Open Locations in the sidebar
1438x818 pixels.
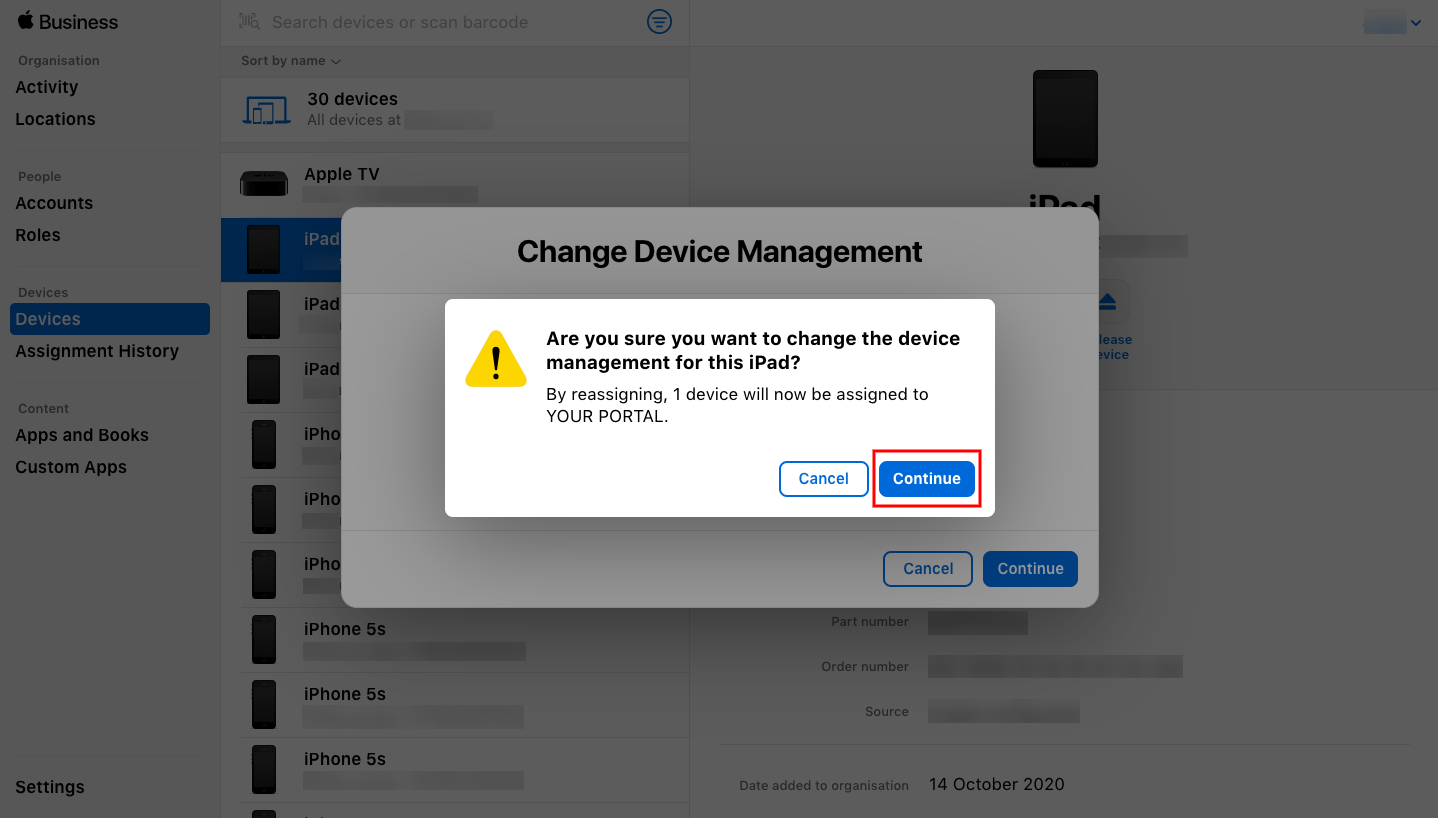[x=56, y=119]
